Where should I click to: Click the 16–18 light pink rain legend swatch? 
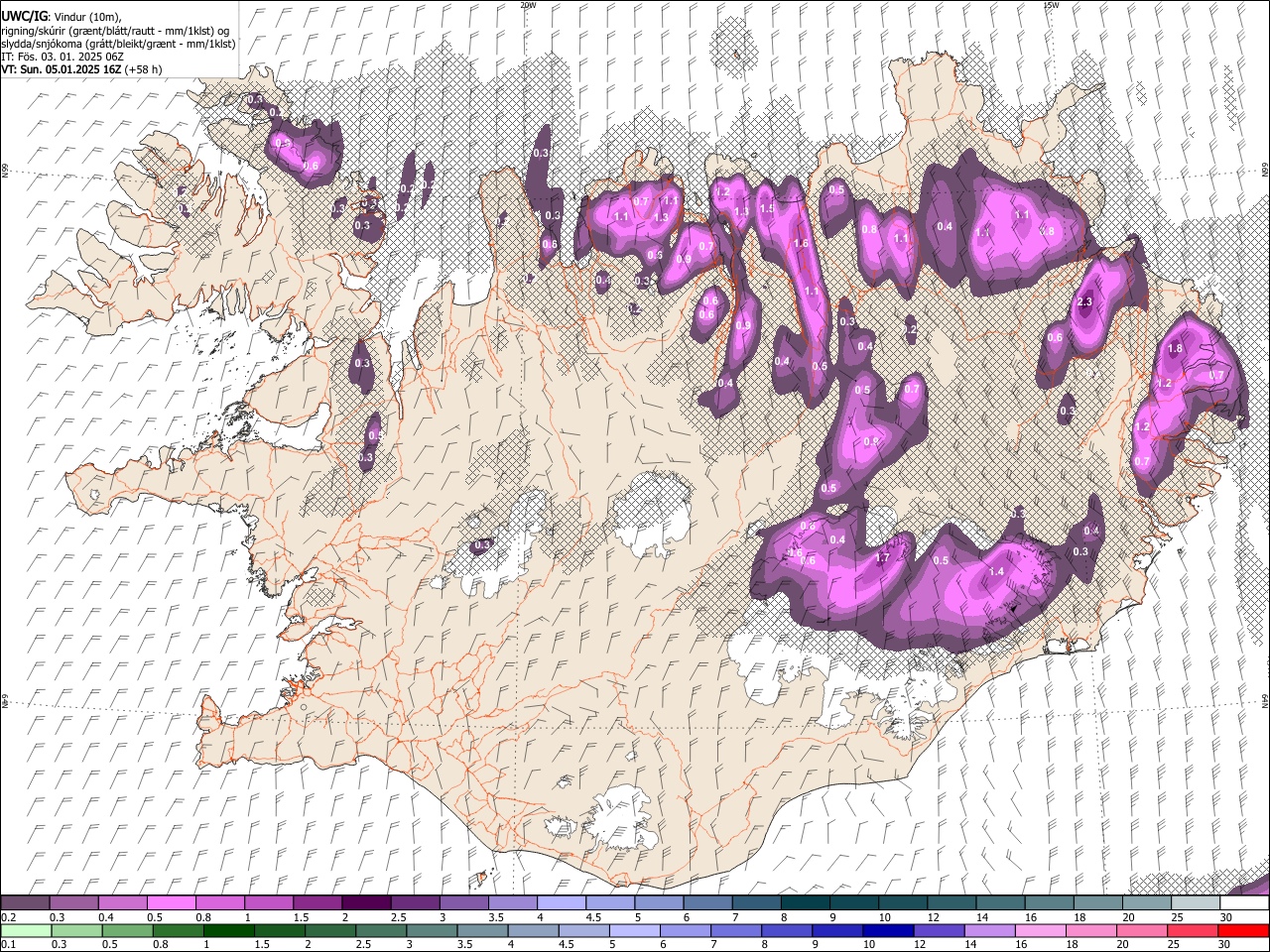(x=1039, y=930)
